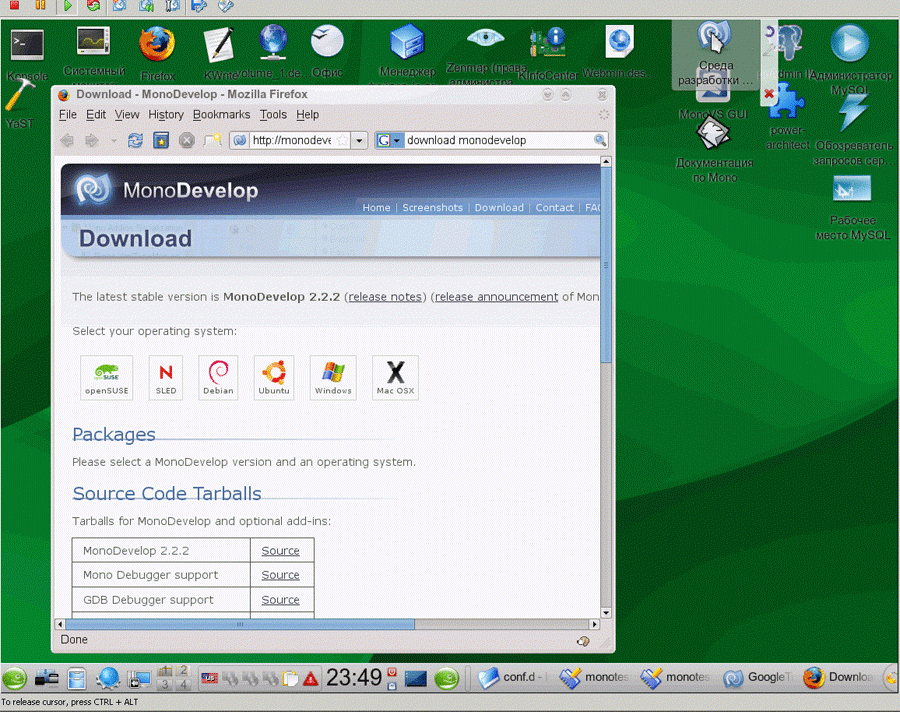Open the release announcement link
Viewport: 900px width, 712px height.
[x=496, y=297]
